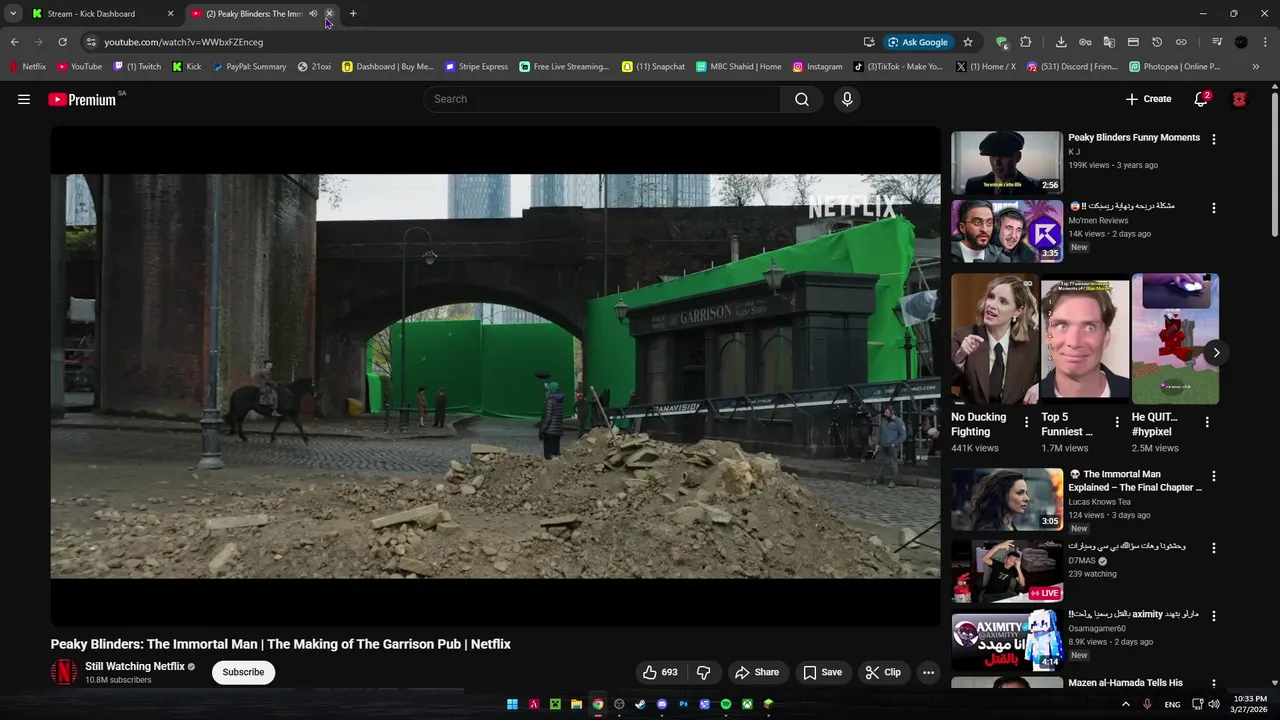Open options for He QUIT hypixel short
The width and height of the screenshot is (1280, 720).
[1207, 422]
